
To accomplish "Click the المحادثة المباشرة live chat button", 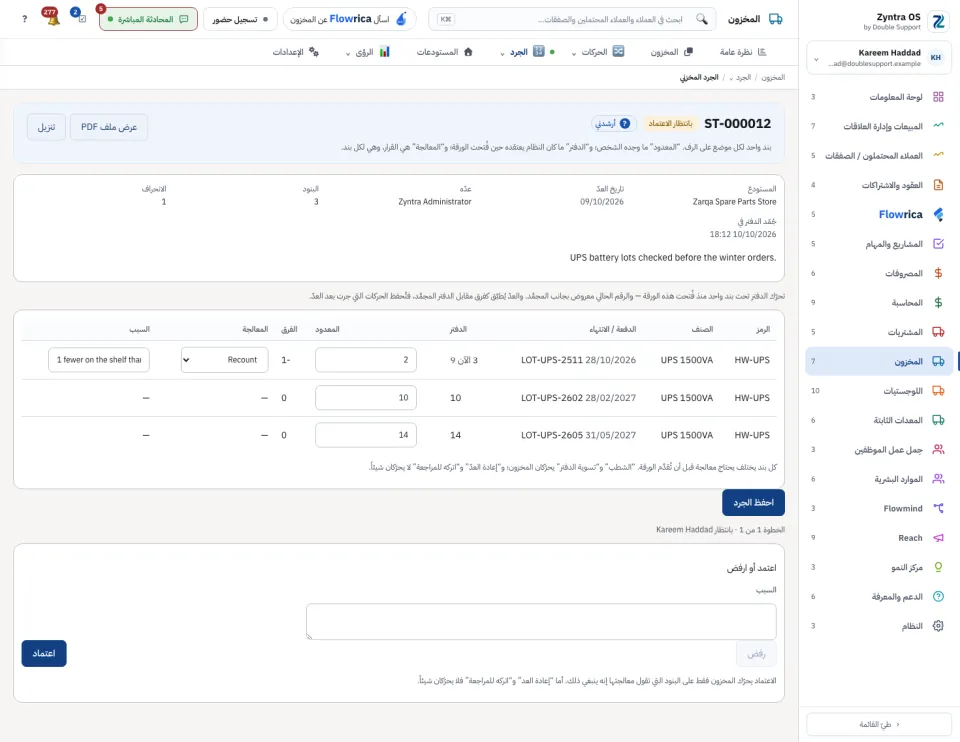I will [148, 19].
